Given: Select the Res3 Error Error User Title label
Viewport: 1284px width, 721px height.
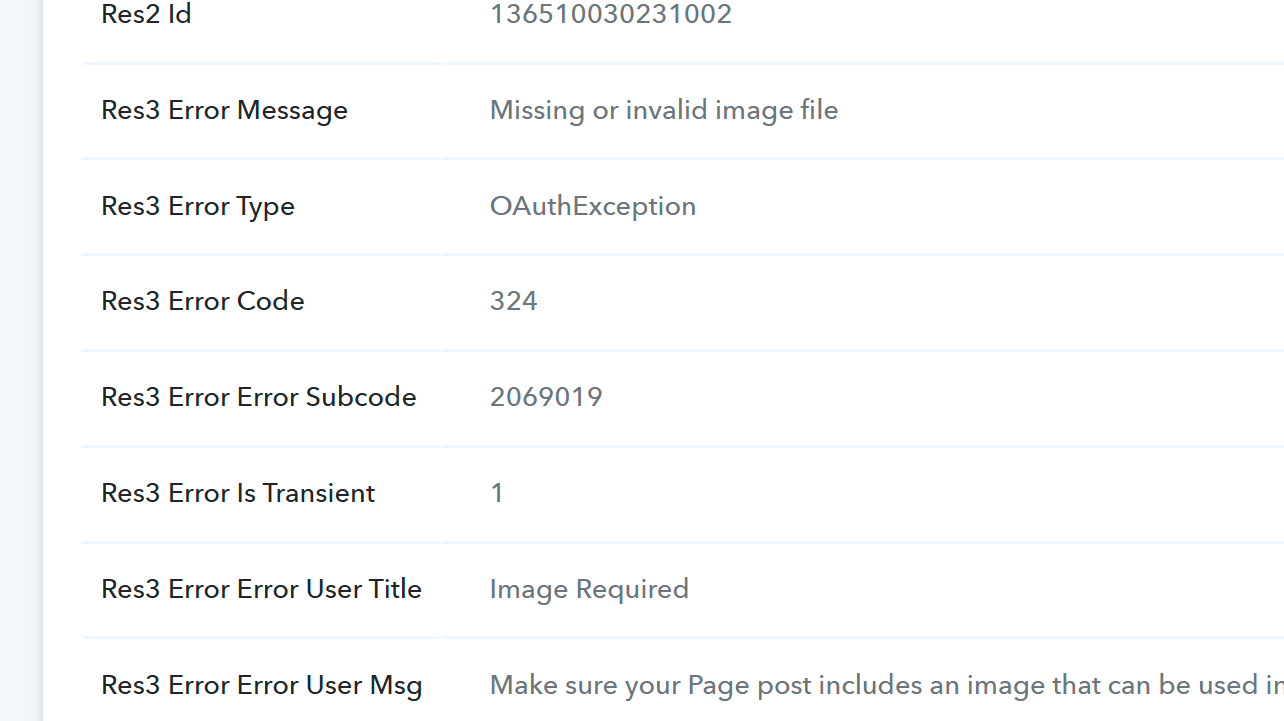Looking at the screenshot, I should [x=262, y=589].
